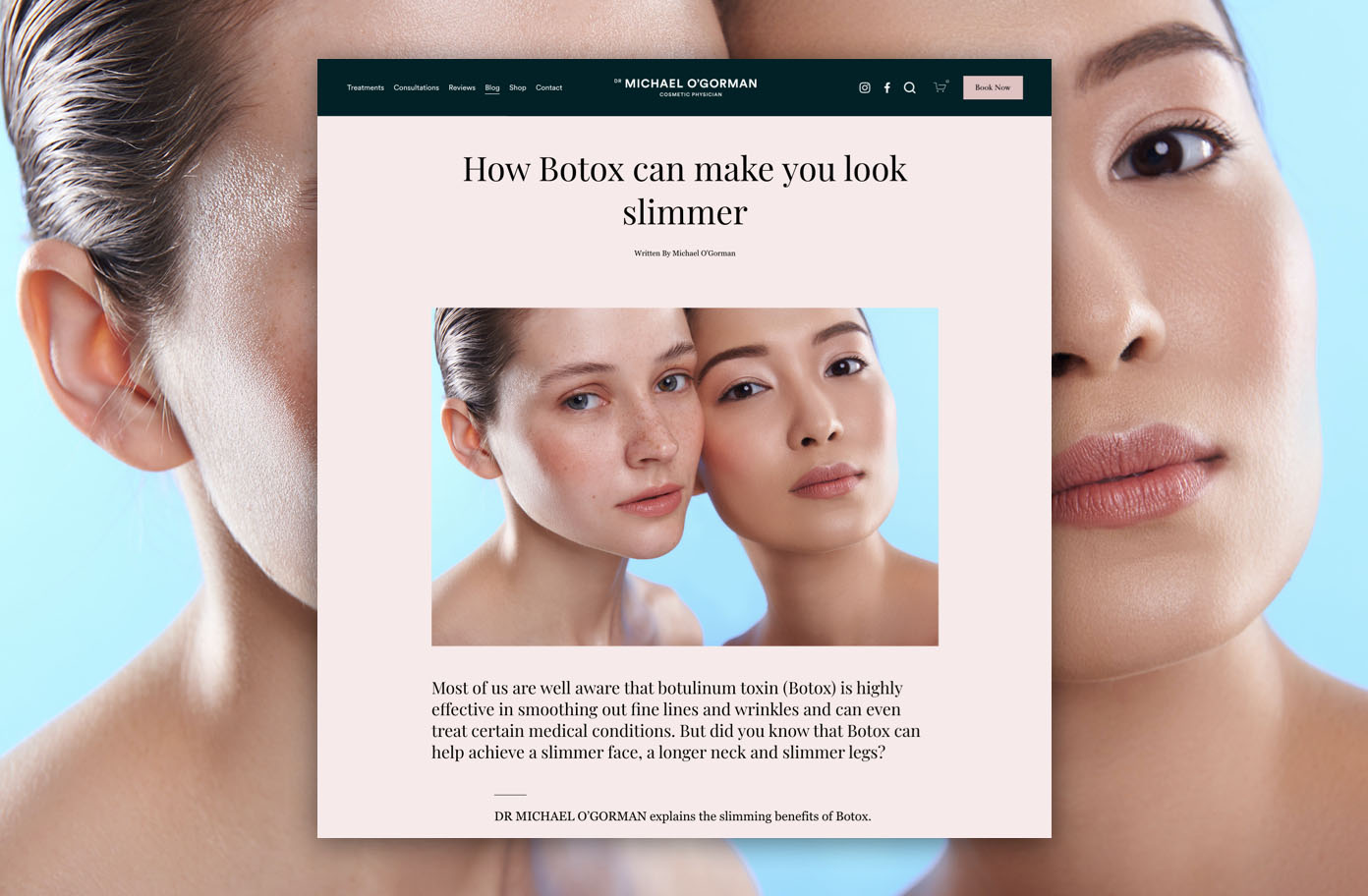This screenshot has height=896, width=1368.
Task: Click the search magnifier icon
Action: [x=910, y=87]
